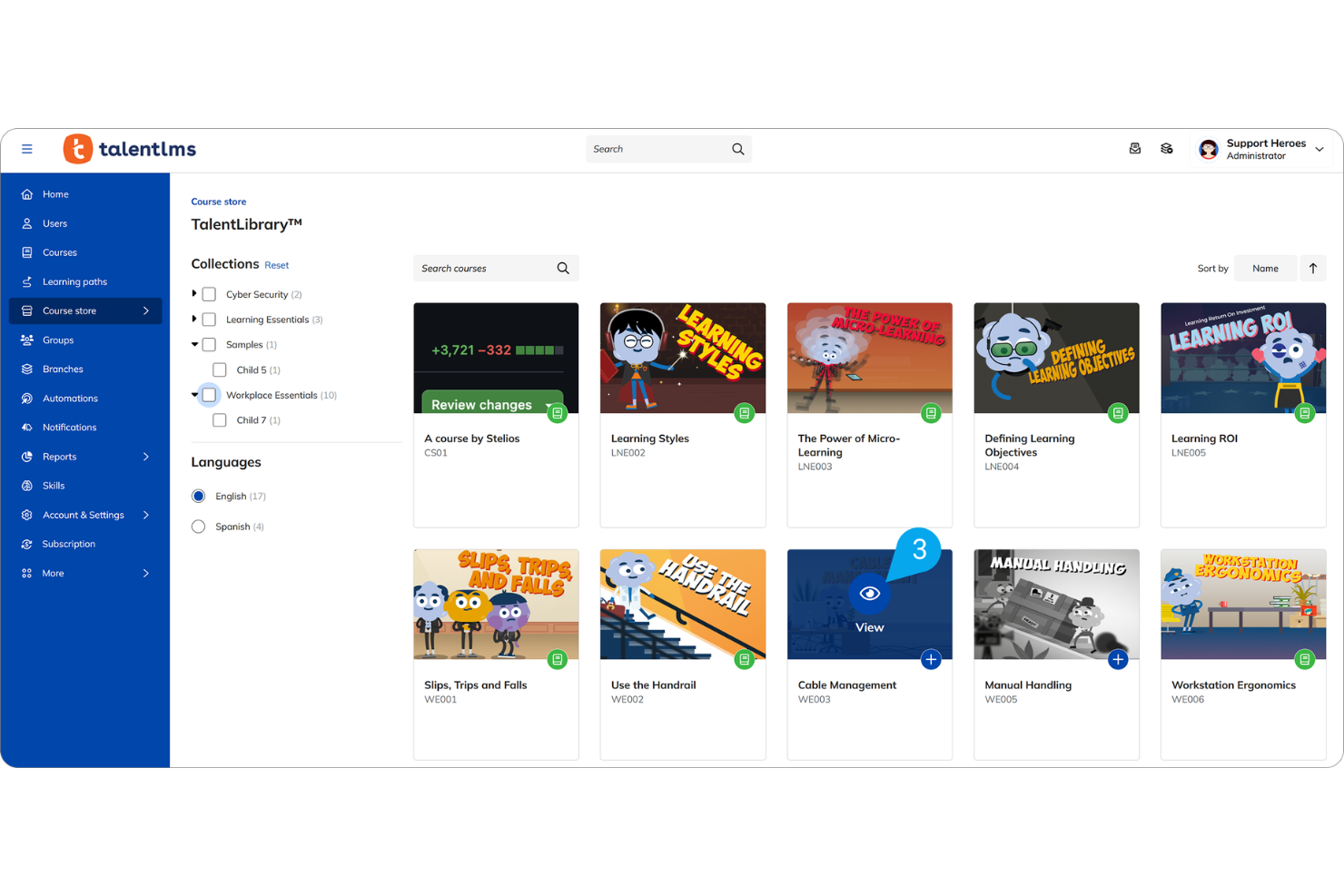Screen dimensions: 1344x896
Task: Click the stacked layers icon in the header
Action: coord(1167,149)
